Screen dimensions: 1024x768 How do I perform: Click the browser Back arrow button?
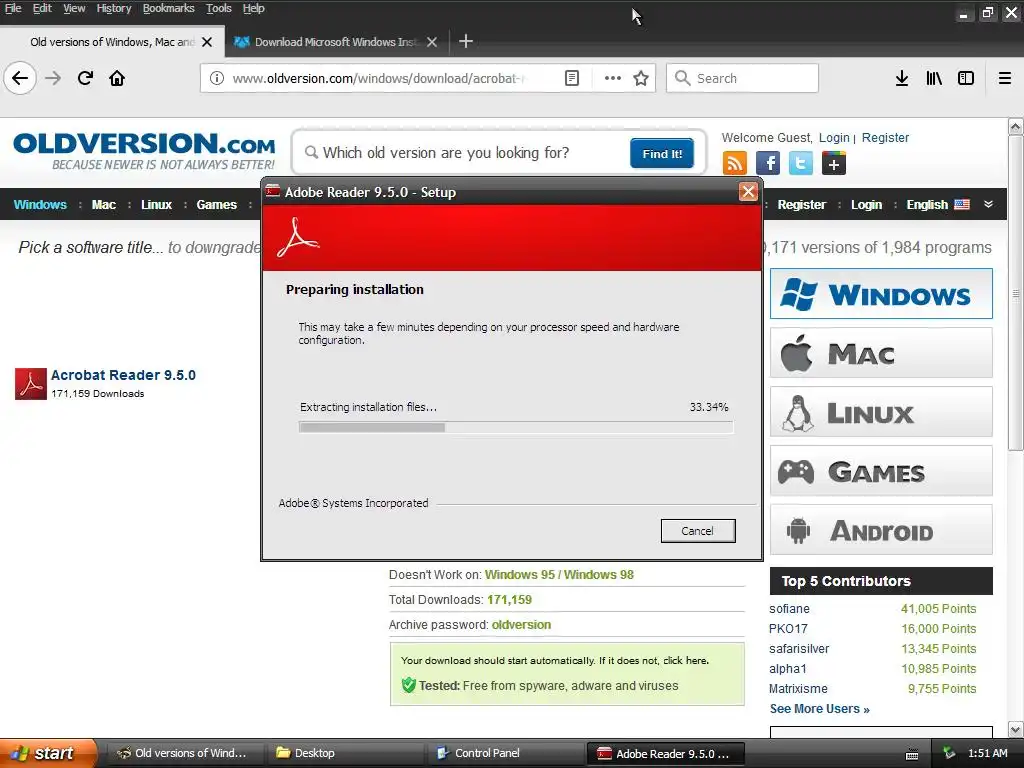[20, 78]
